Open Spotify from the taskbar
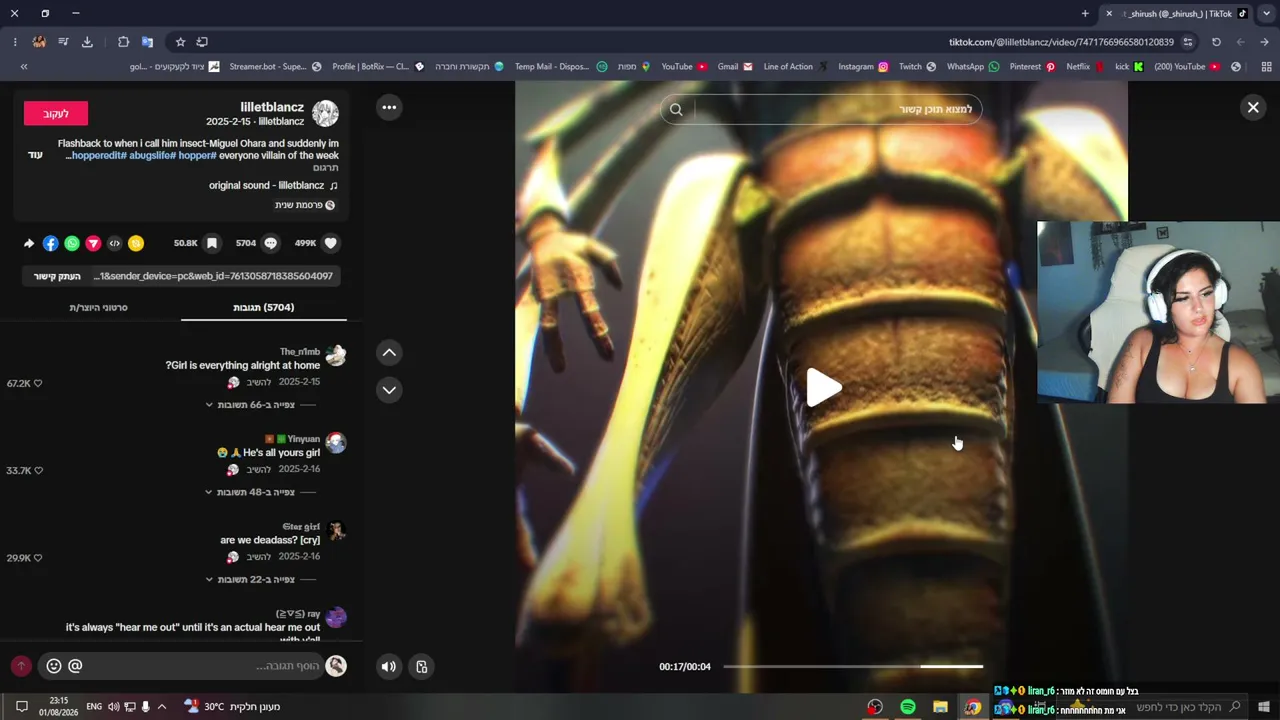Image resolution: width=1280 pixels, height=720 pixels. point(908,707)
